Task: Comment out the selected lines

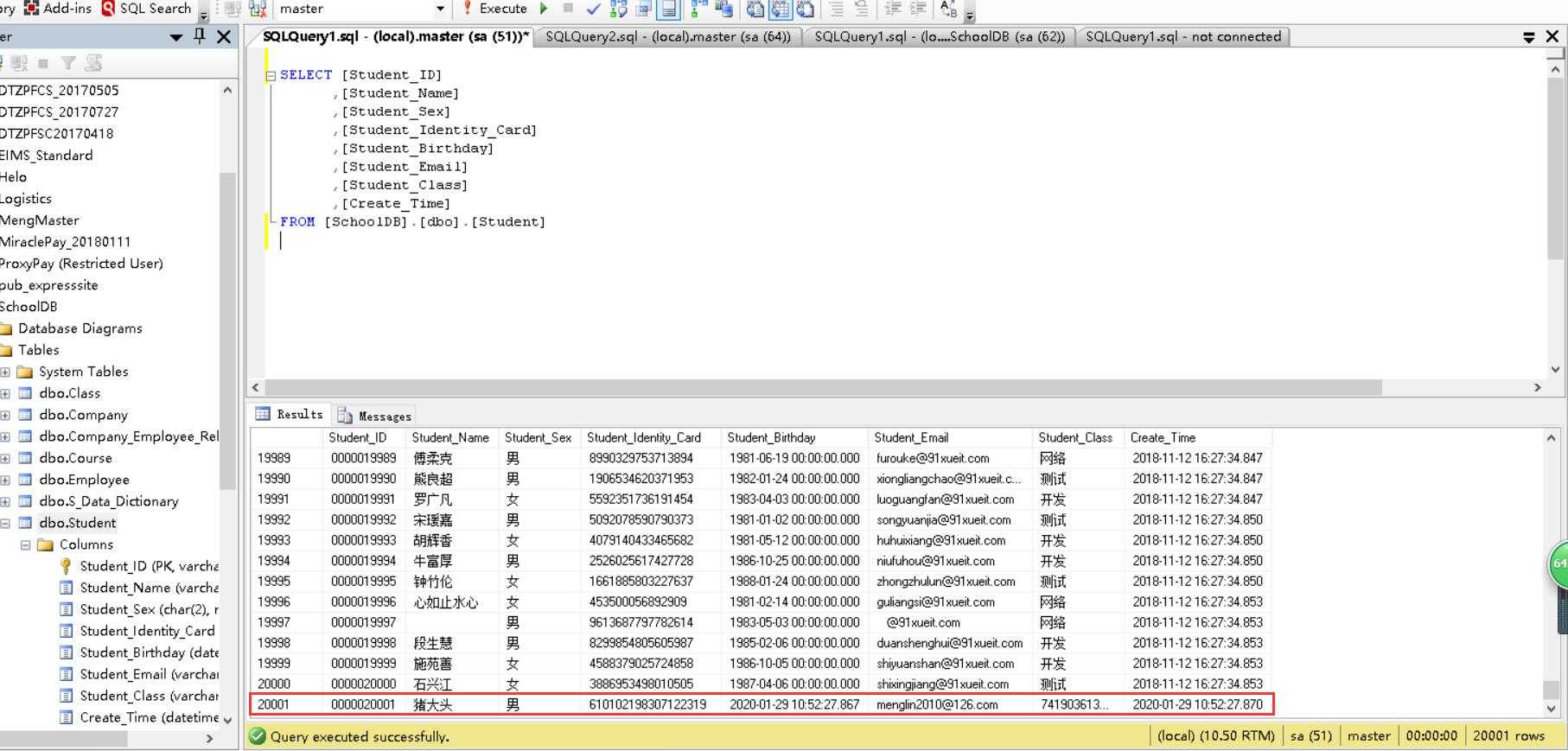Action: click(x=836, y=9)
